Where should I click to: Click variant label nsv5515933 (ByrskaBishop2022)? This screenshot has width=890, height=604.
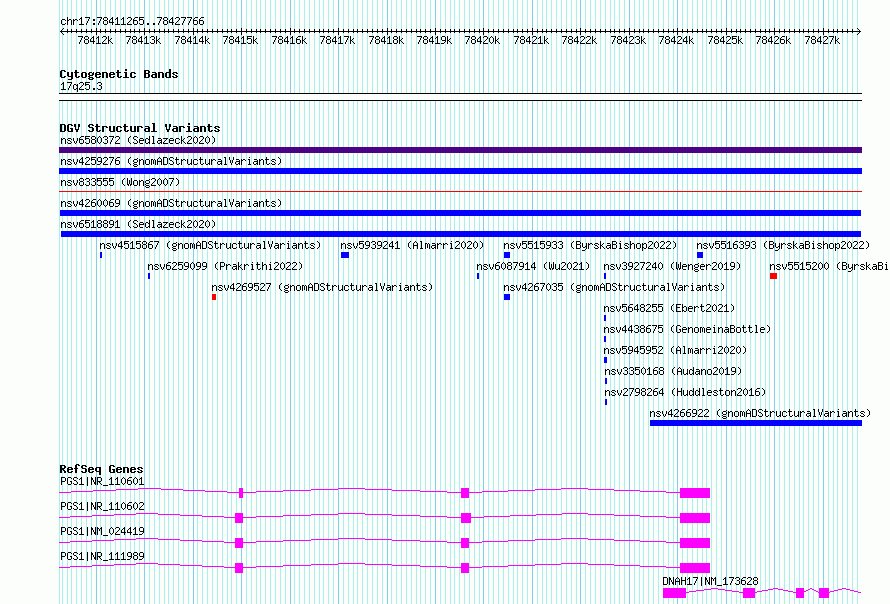pos(590,245)
